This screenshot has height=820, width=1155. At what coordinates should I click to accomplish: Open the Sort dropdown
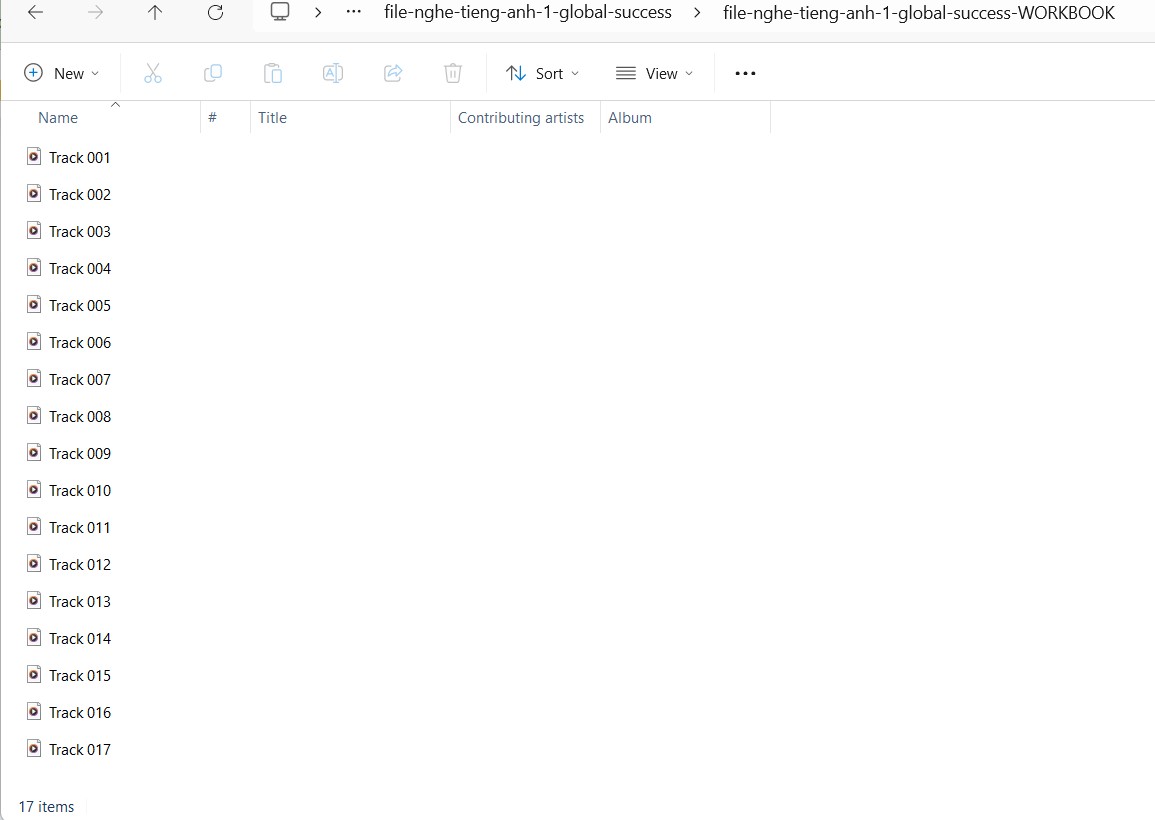point(542,73)
